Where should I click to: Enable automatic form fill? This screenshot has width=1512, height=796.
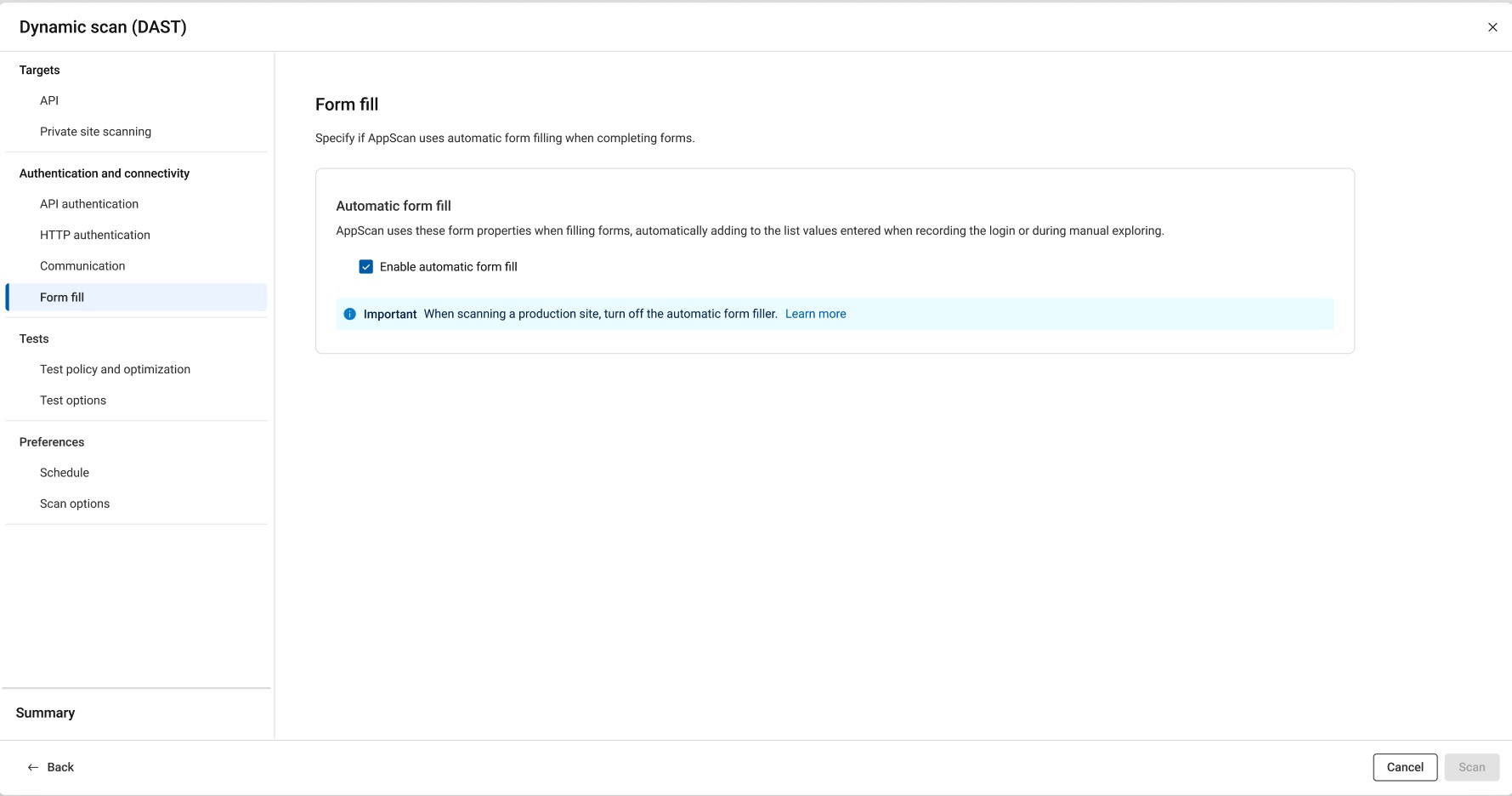[365, 266]
